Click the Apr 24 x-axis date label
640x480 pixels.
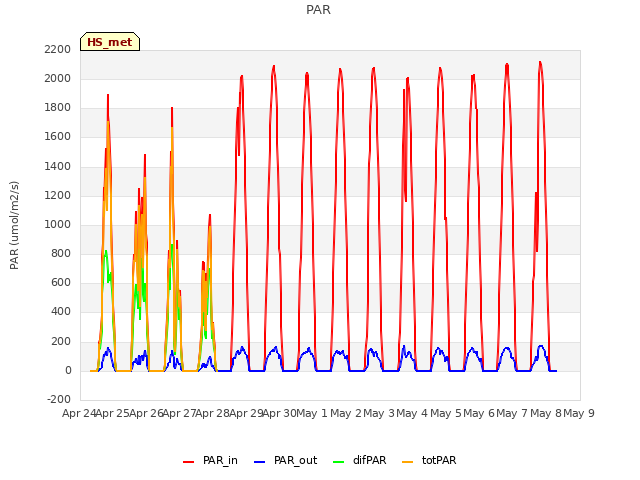point(79,413)
